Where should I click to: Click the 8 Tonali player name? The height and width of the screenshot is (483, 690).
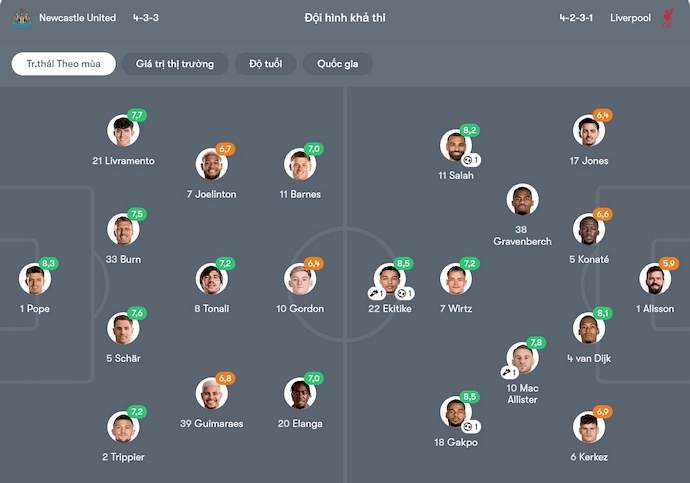212,309
